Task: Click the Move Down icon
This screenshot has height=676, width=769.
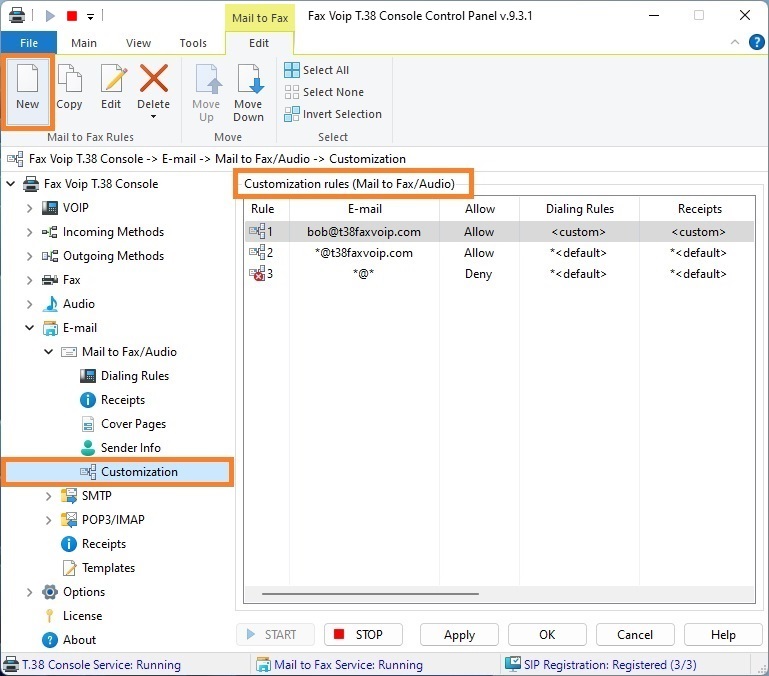Action: [249, 78]
